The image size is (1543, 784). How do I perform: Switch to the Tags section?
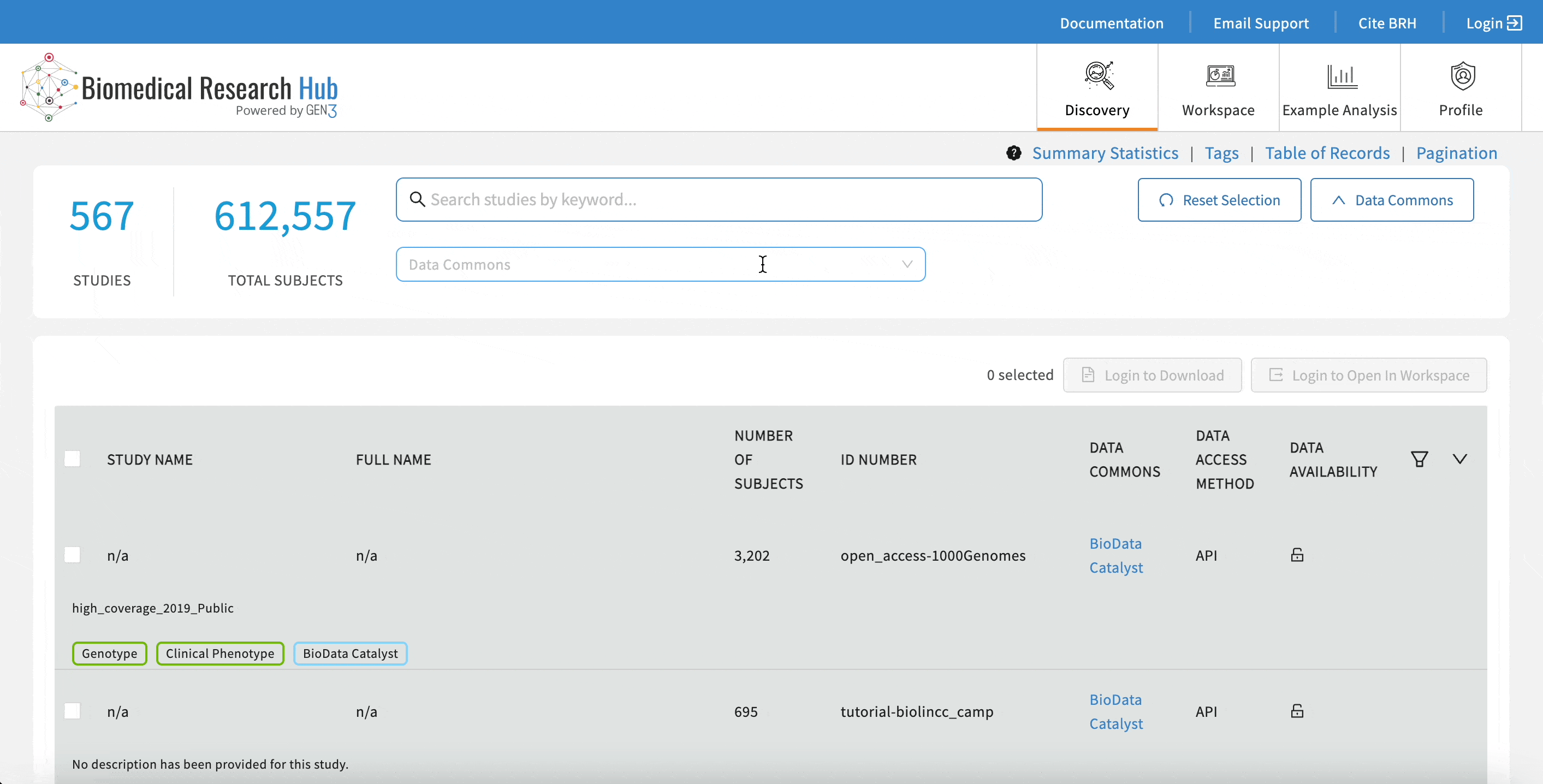click(1222, 152)
